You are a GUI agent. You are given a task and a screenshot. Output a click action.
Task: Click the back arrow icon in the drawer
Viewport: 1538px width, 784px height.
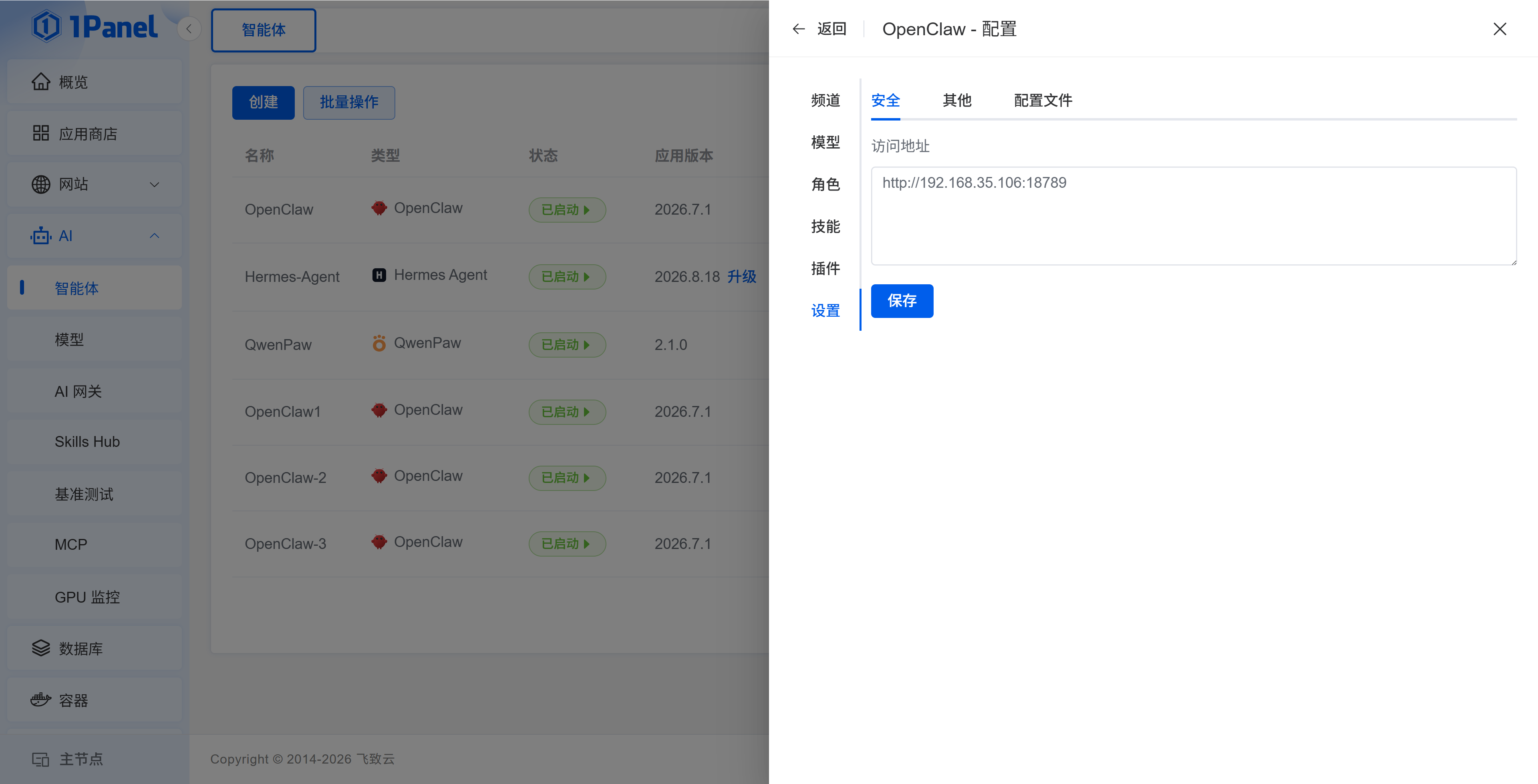click(x=799, y=29)
